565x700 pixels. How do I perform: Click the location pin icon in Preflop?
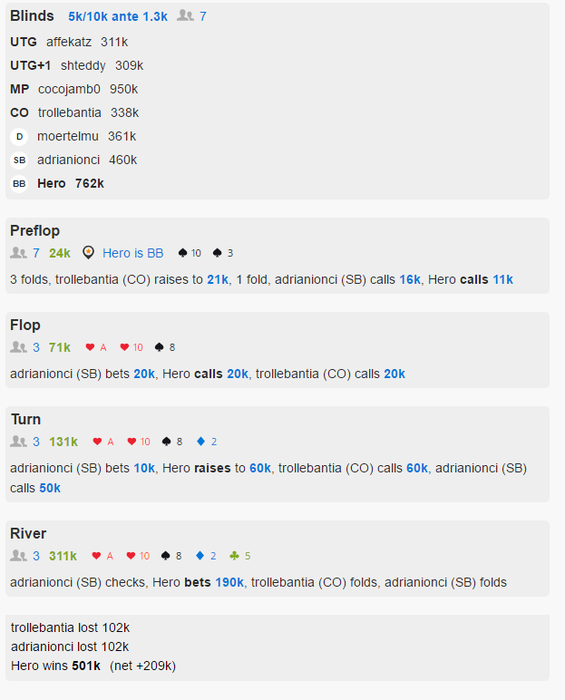88,253
